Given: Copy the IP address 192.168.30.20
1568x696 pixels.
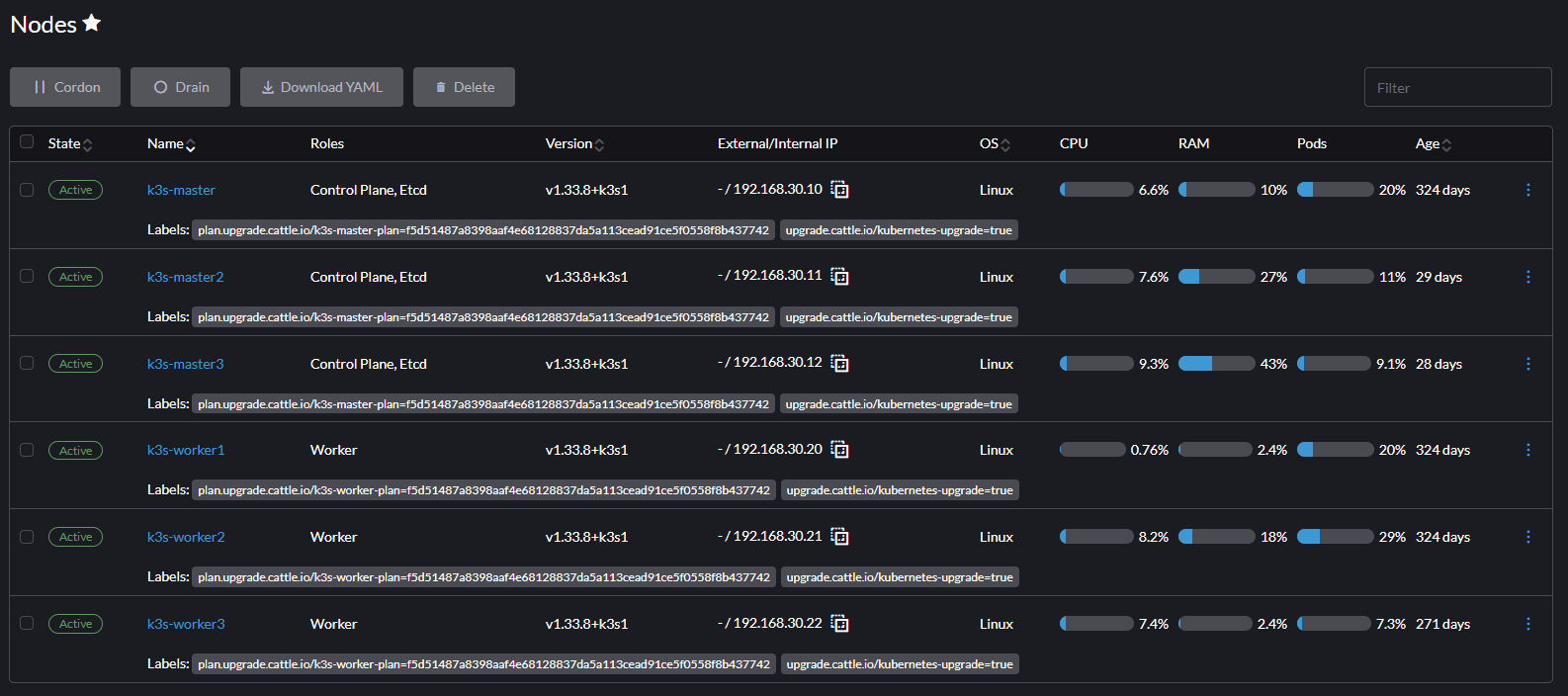Looking at the screenshot, I should click(x=839, y=450).
